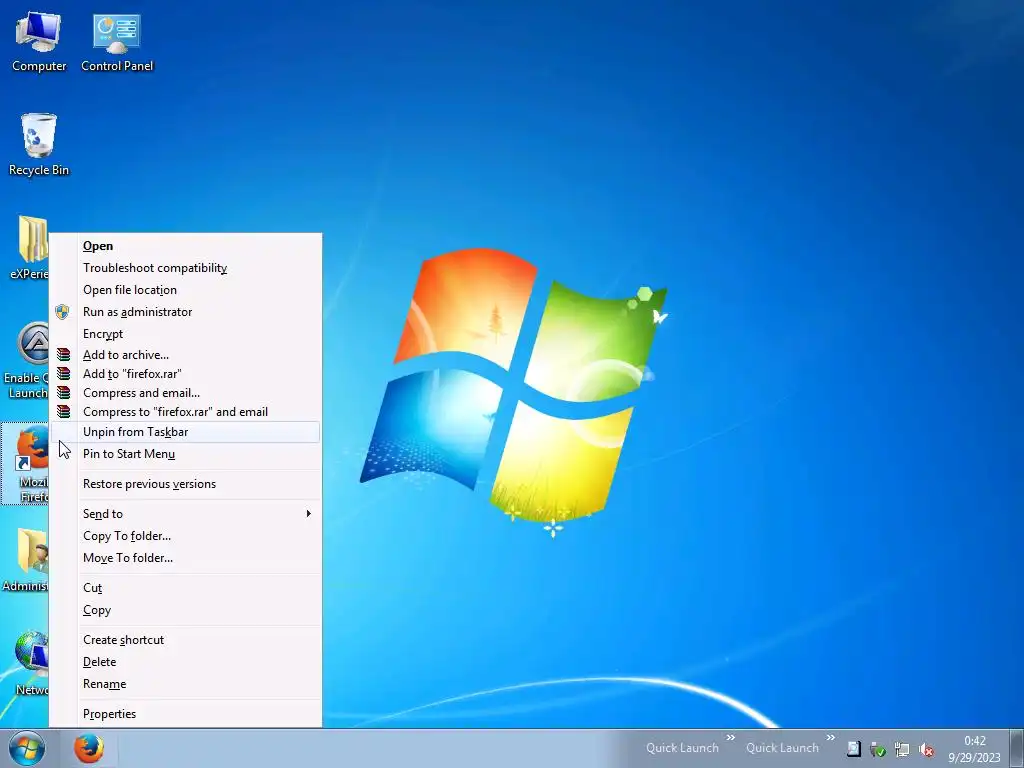Click the Safely Remove Hardware tray icon

[878, 750]
